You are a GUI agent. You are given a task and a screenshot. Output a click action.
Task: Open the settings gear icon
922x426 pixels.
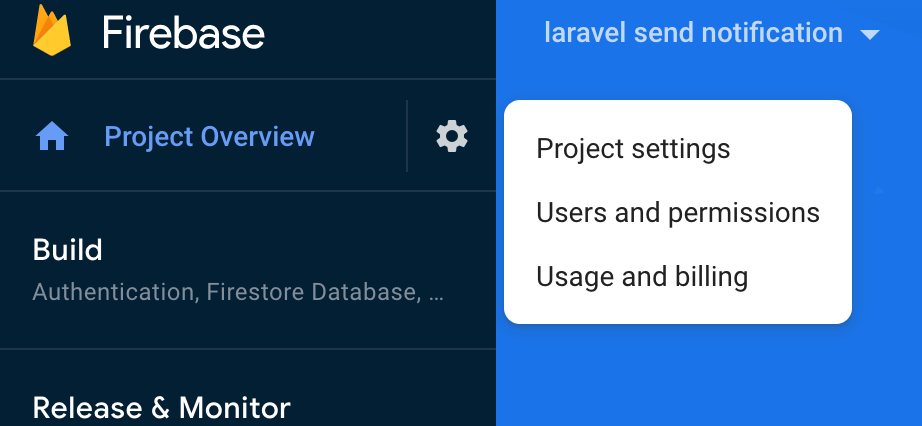tap(452, 137)
